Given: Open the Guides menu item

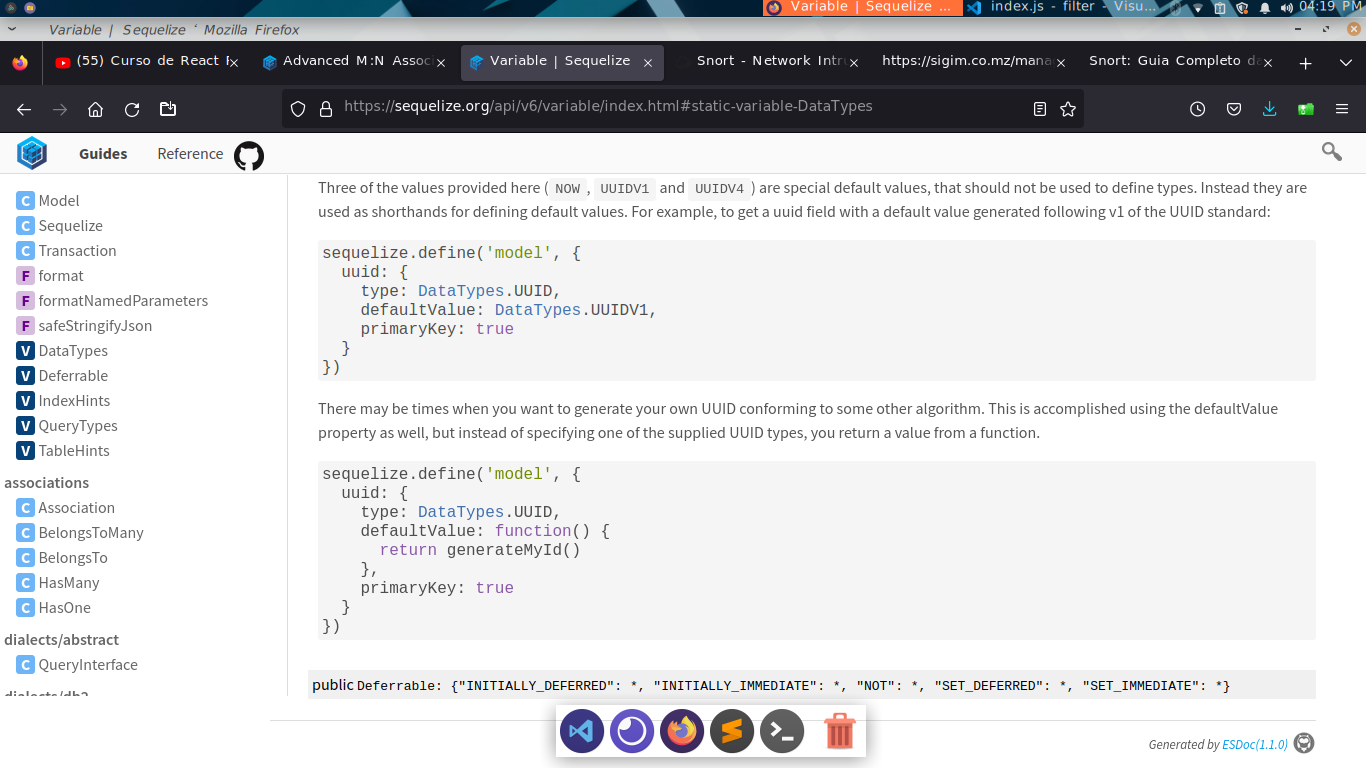Looking at the screenshot, I should (x=102, y=154).
